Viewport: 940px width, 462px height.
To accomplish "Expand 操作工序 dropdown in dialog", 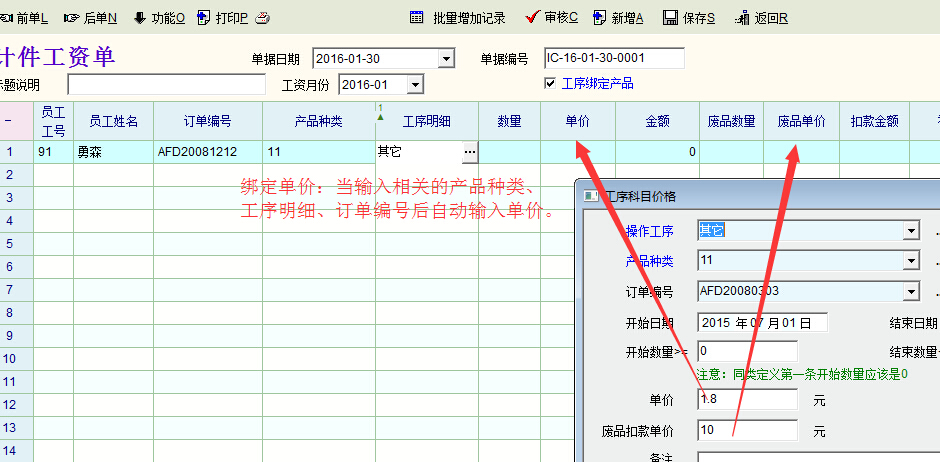I will pyautogui.click(x=910, y=231).
